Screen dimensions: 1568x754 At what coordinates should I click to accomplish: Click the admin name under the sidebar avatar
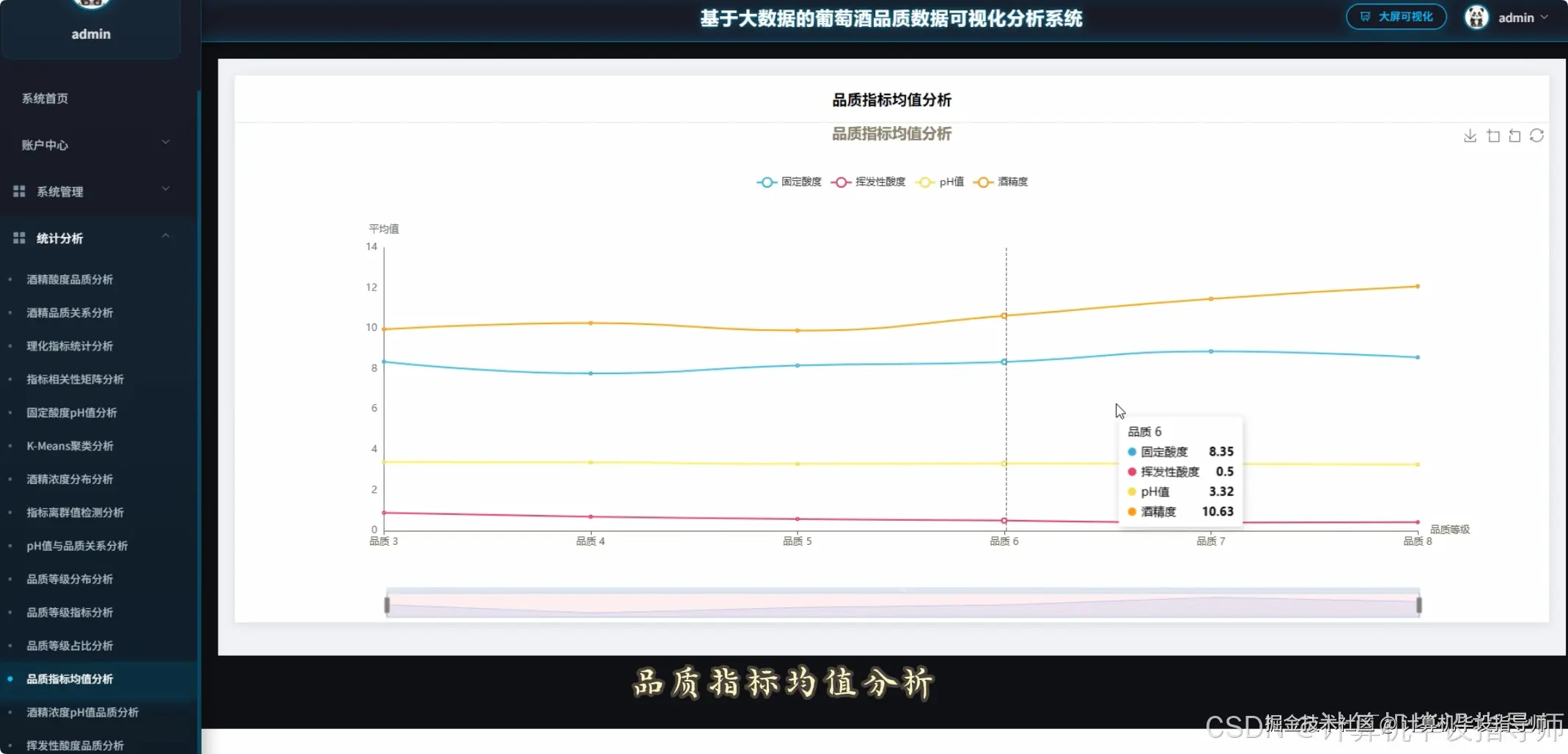(x=91, y=34)
